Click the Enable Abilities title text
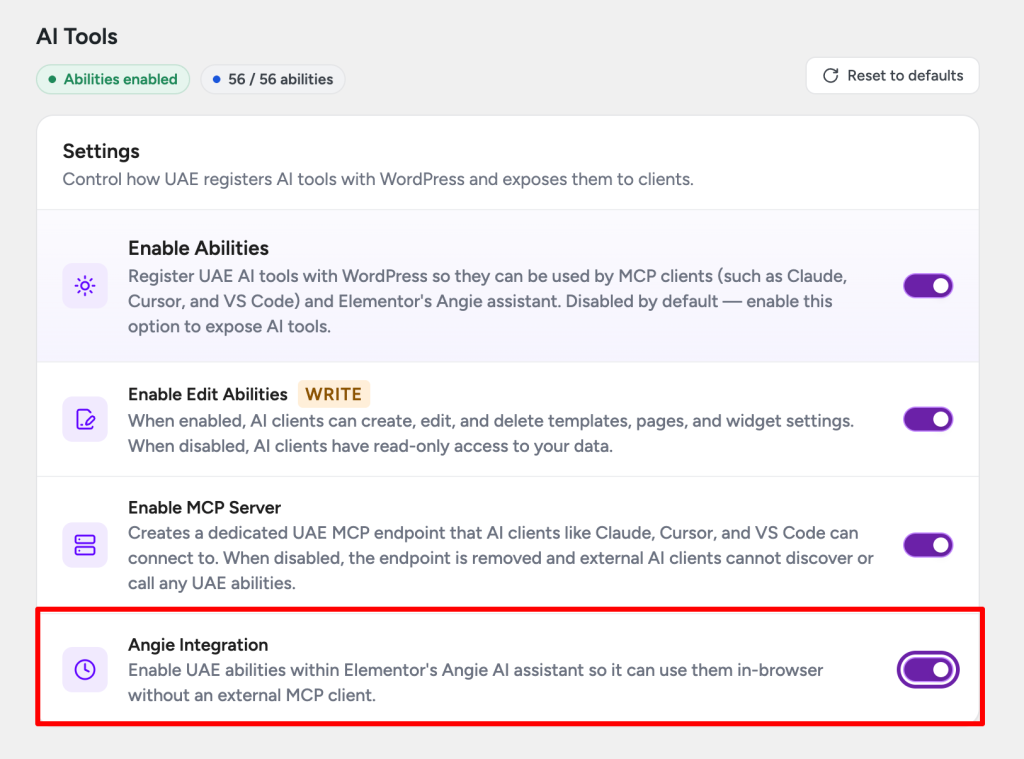1024x759 pixels. [x=199, y=248]
